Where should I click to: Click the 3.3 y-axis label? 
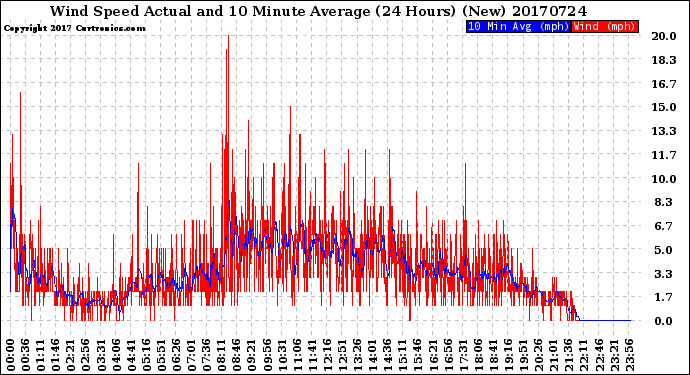[x=664, y=274]
